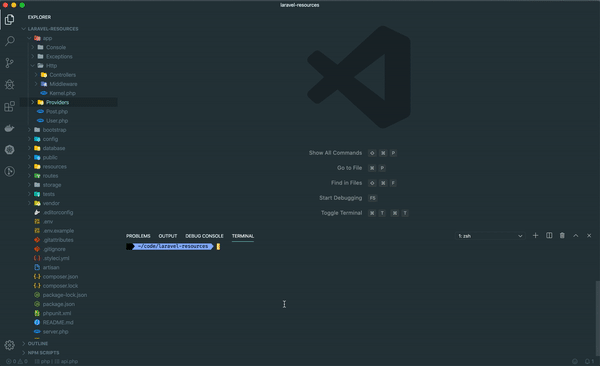The width and height of the screenshot is (600, 366).
Task: Open the .env file
Action: (x=48, y=222)
